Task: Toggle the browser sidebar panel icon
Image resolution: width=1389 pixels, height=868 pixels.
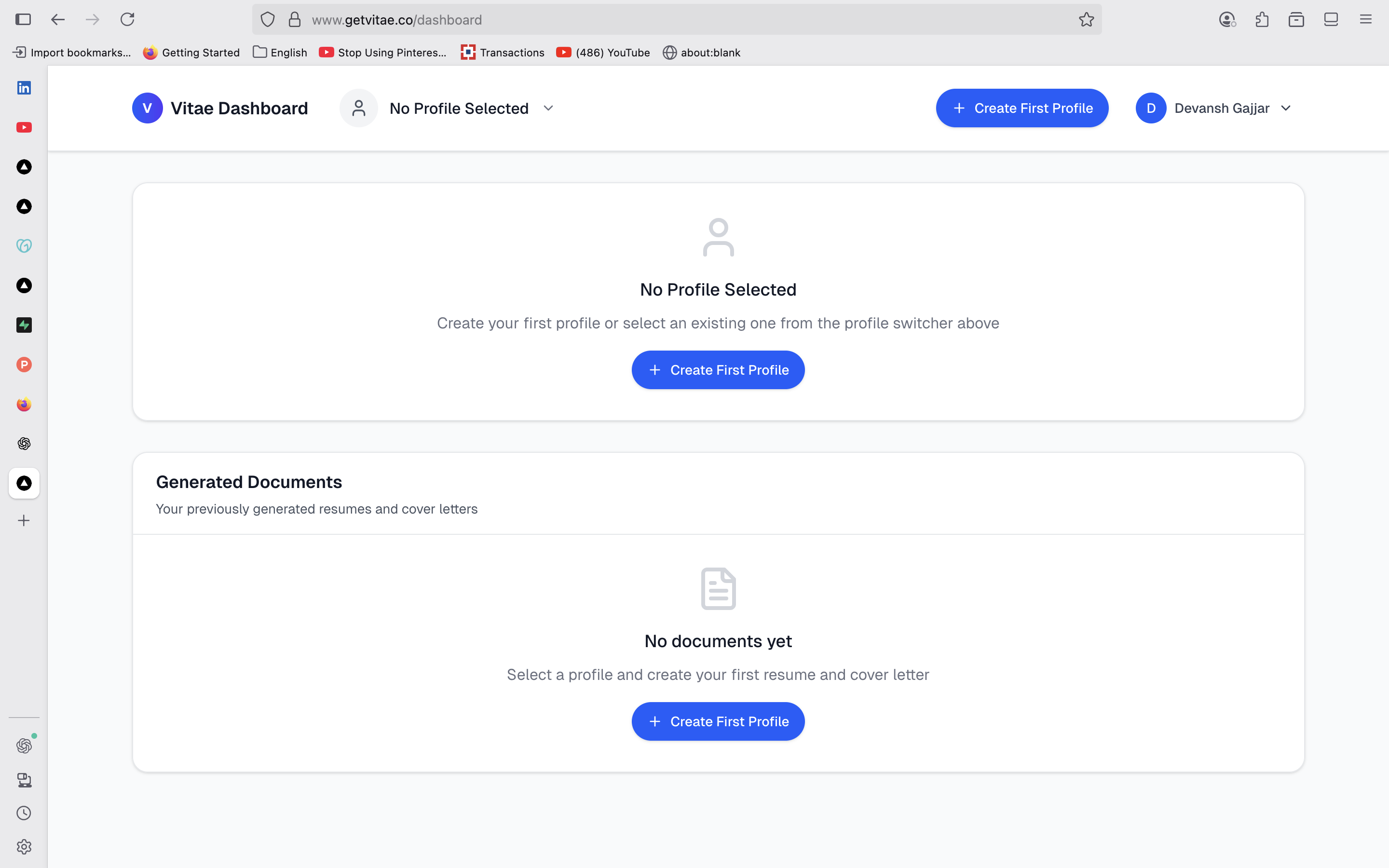Action: click(x=23, y=19)
